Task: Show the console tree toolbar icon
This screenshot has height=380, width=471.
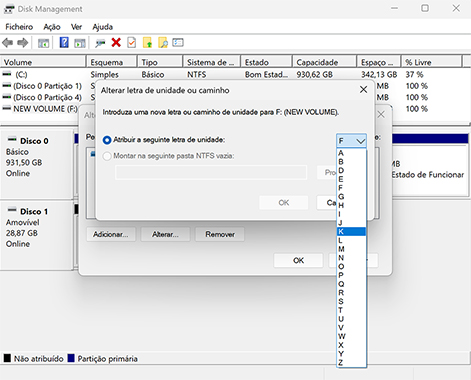Action: tap(43, 43)
